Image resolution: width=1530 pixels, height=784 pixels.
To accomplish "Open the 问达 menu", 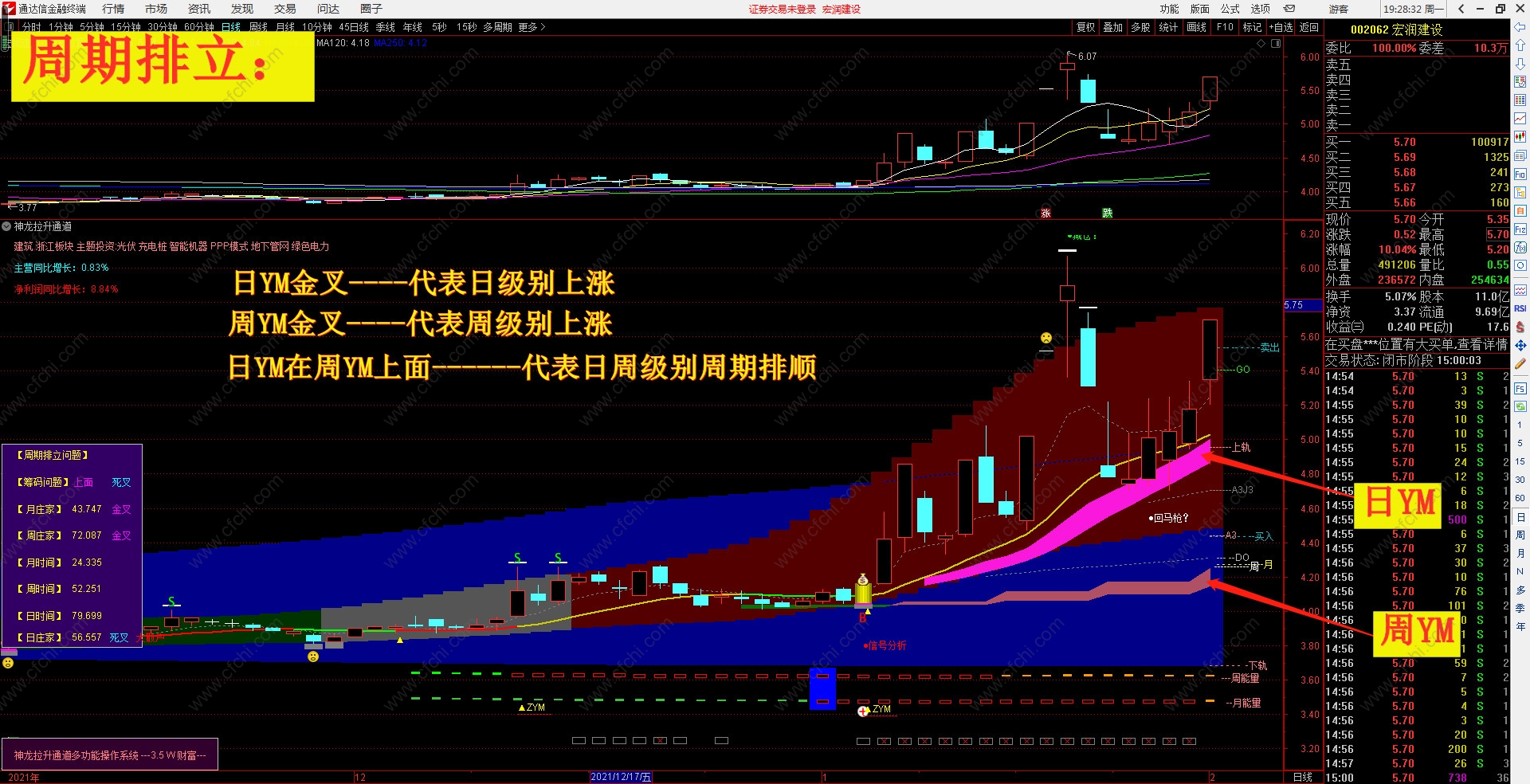I will tap(328, 9).
